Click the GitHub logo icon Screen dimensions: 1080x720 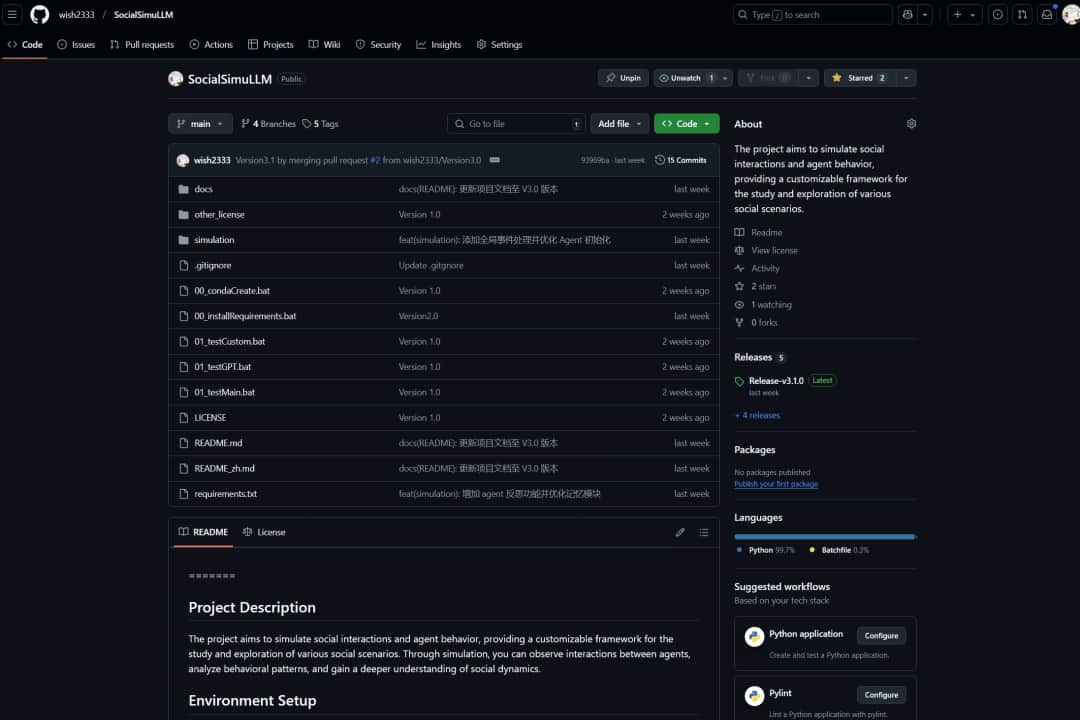pos(40,15)
